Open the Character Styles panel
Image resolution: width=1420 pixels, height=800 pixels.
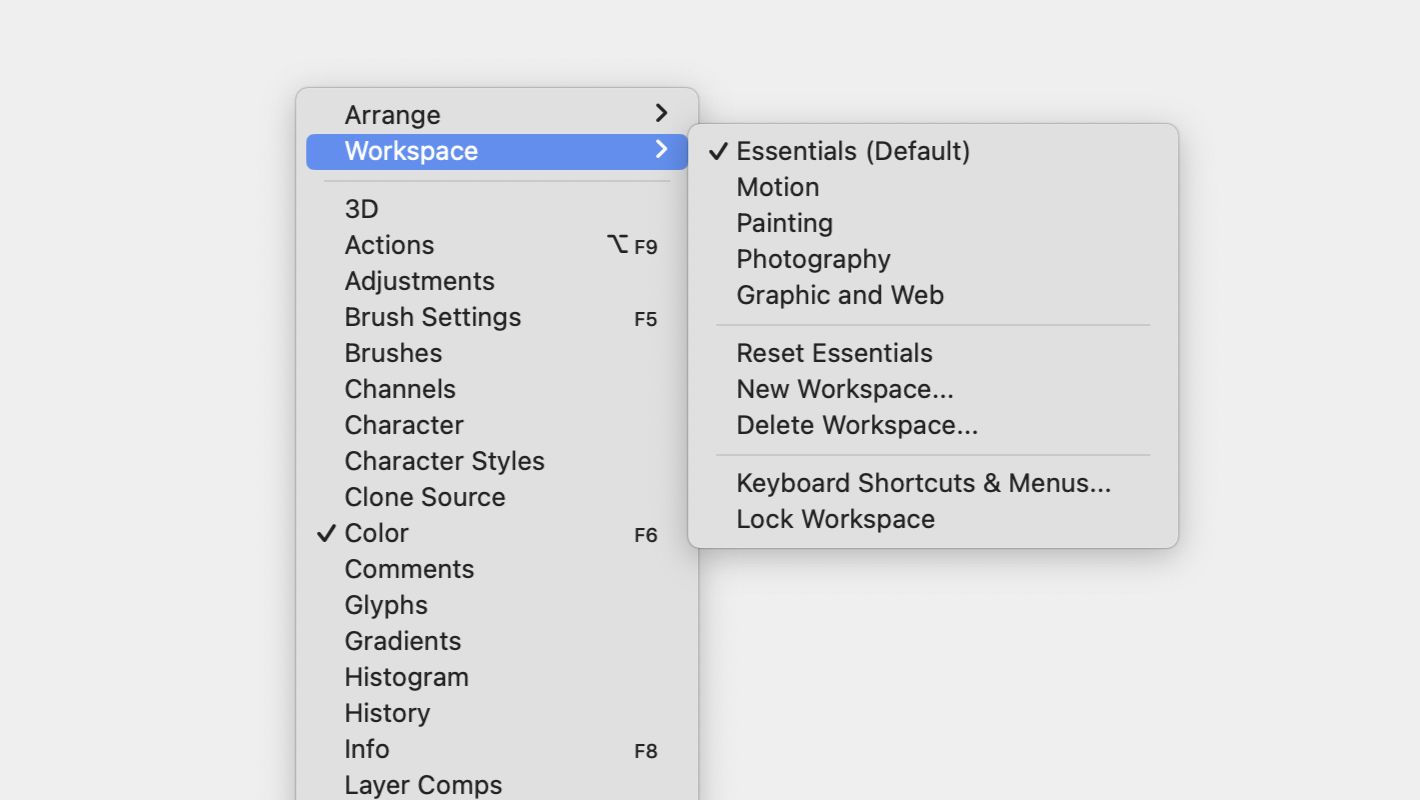point(444,461)
